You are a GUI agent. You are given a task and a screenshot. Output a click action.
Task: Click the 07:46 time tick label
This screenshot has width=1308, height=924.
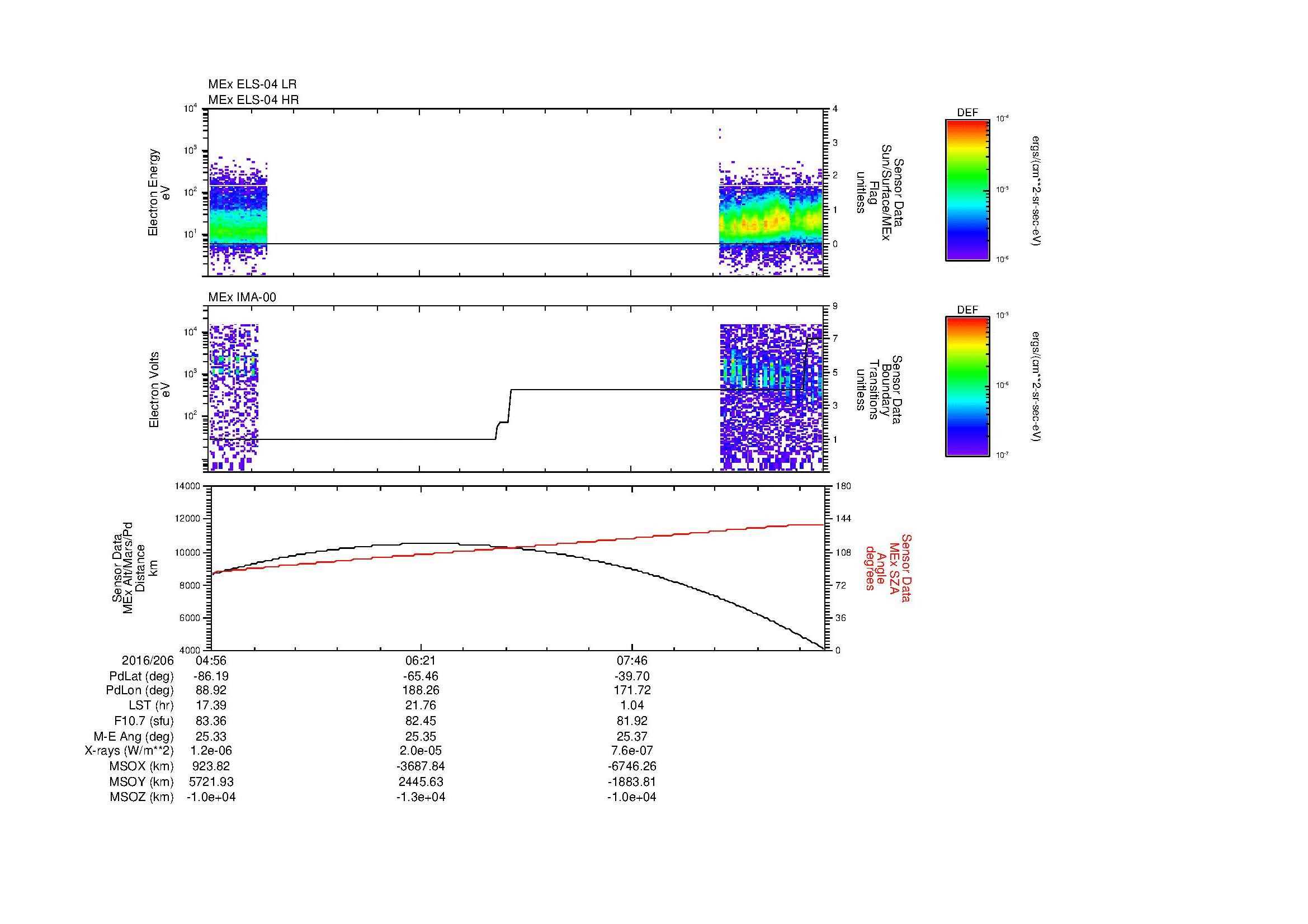[x=632, y=660]
